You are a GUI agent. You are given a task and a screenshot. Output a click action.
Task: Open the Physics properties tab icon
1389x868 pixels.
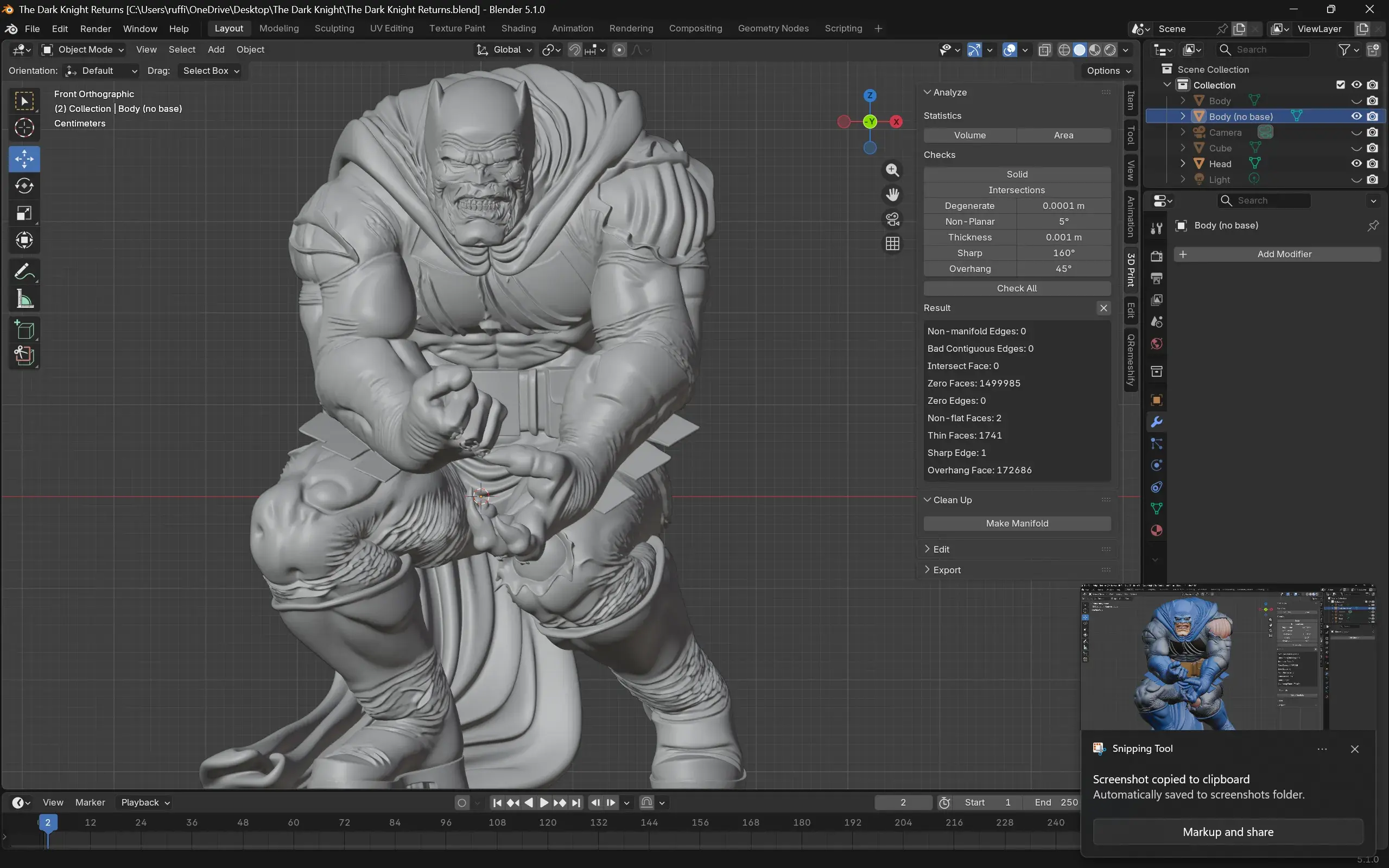[x=1157, y=466]
